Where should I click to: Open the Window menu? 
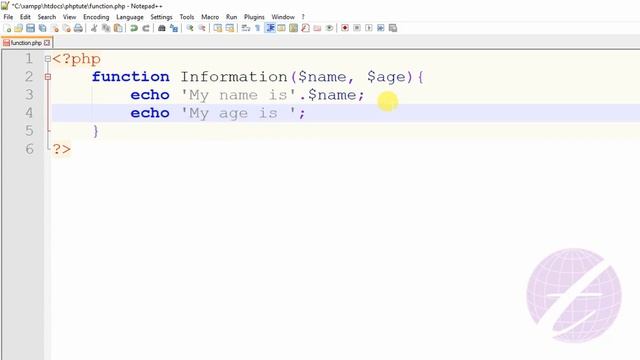pyautogui.click(x=283, y=17)
